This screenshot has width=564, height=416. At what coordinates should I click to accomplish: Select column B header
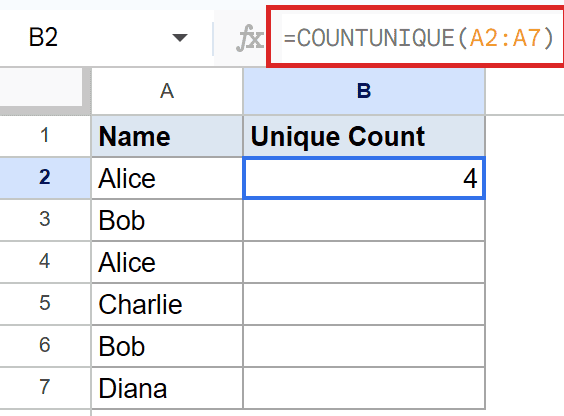[x=364, y=91]
